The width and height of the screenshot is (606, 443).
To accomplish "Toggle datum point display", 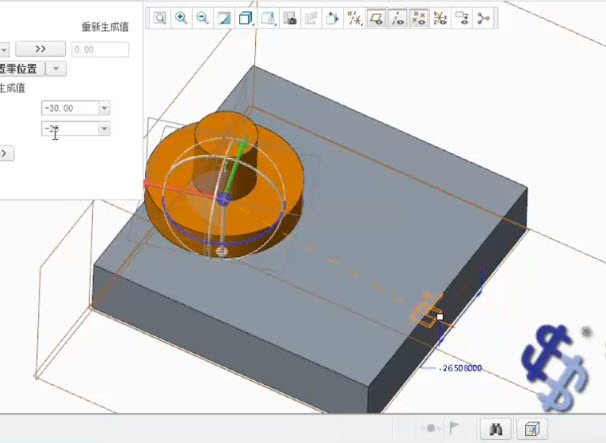I will pyautogui.click(x=419, y=18).
